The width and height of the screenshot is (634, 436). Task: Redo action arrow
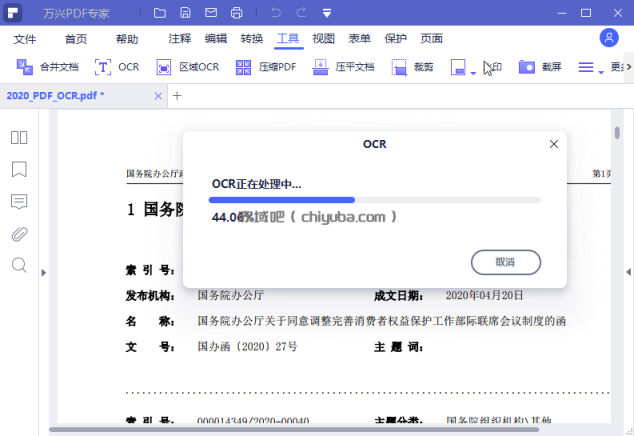coord(301,13)
